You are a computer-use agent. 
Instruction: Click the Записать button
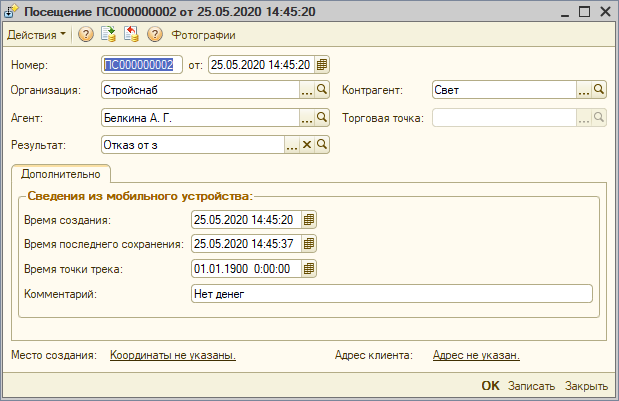click(x=531, y=386)
